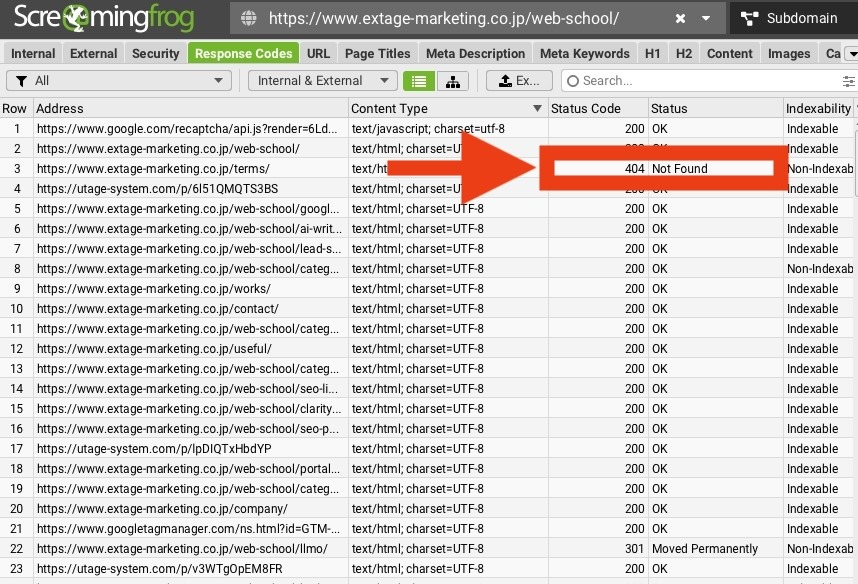Sort by the Indexability column header
Image resolution: width=858 pixels, height=584 pixels.
coord(819,108)
